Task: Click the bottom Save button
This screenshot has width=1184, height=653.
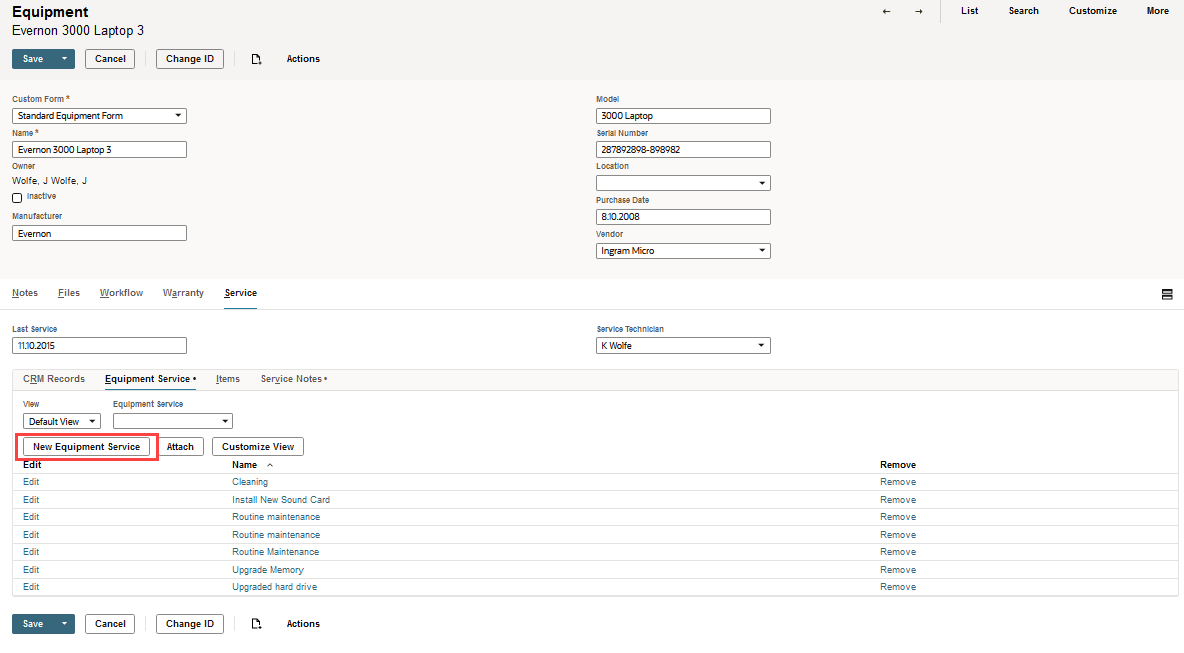Action: [33, 624]
